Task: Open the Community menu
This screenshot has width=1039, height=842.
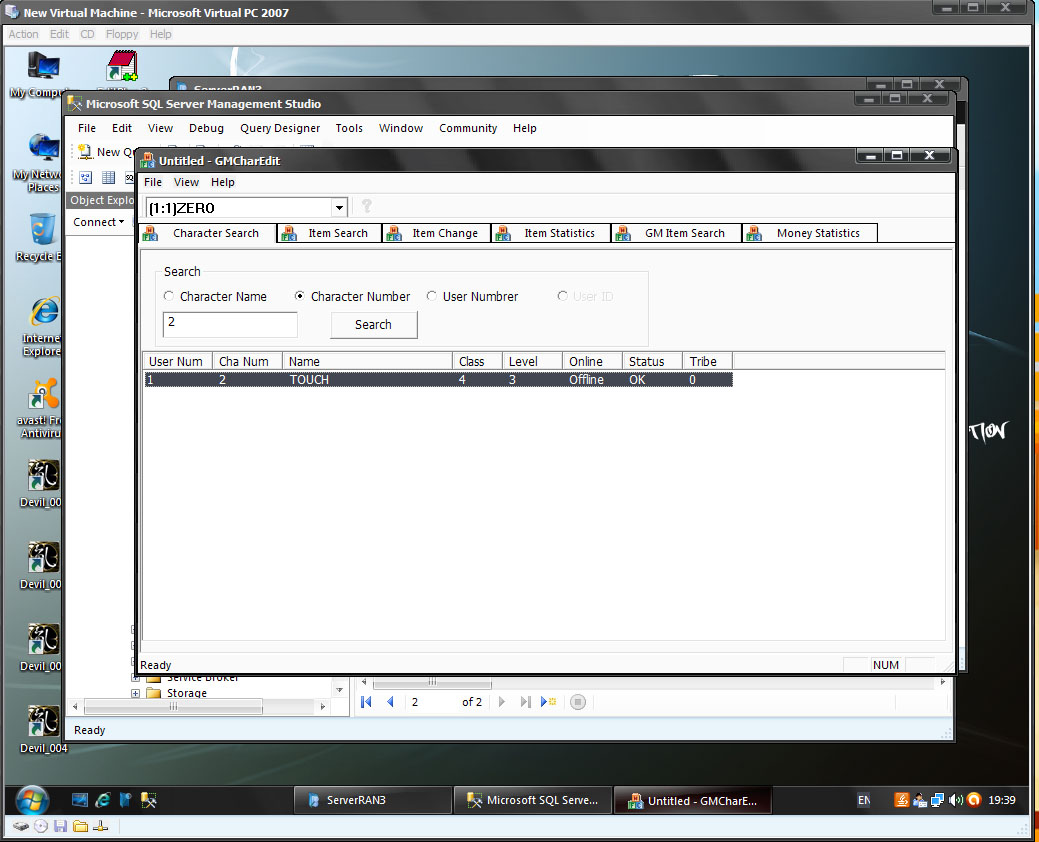Action: pos(468,129)
